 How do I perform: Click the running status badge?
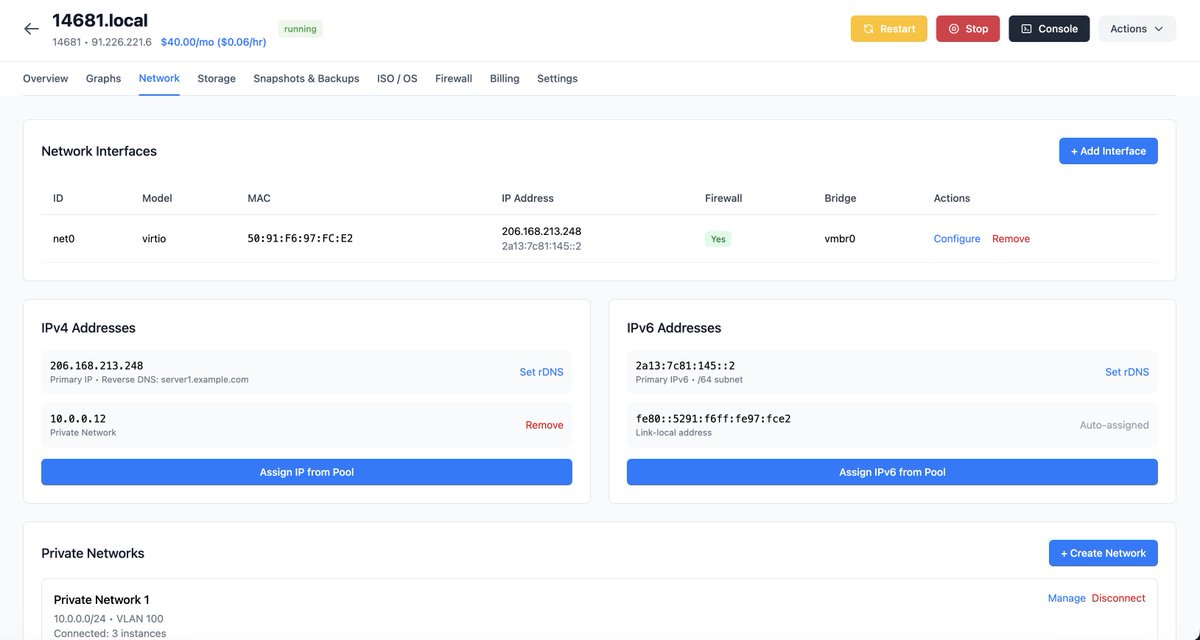pos(300,29)
